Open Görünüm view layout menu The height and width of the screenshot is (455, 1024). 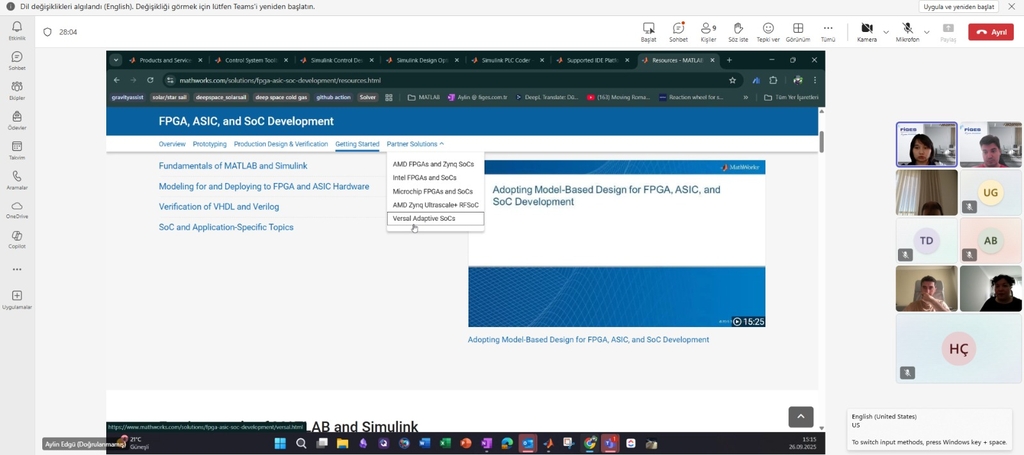pos(797,31)
